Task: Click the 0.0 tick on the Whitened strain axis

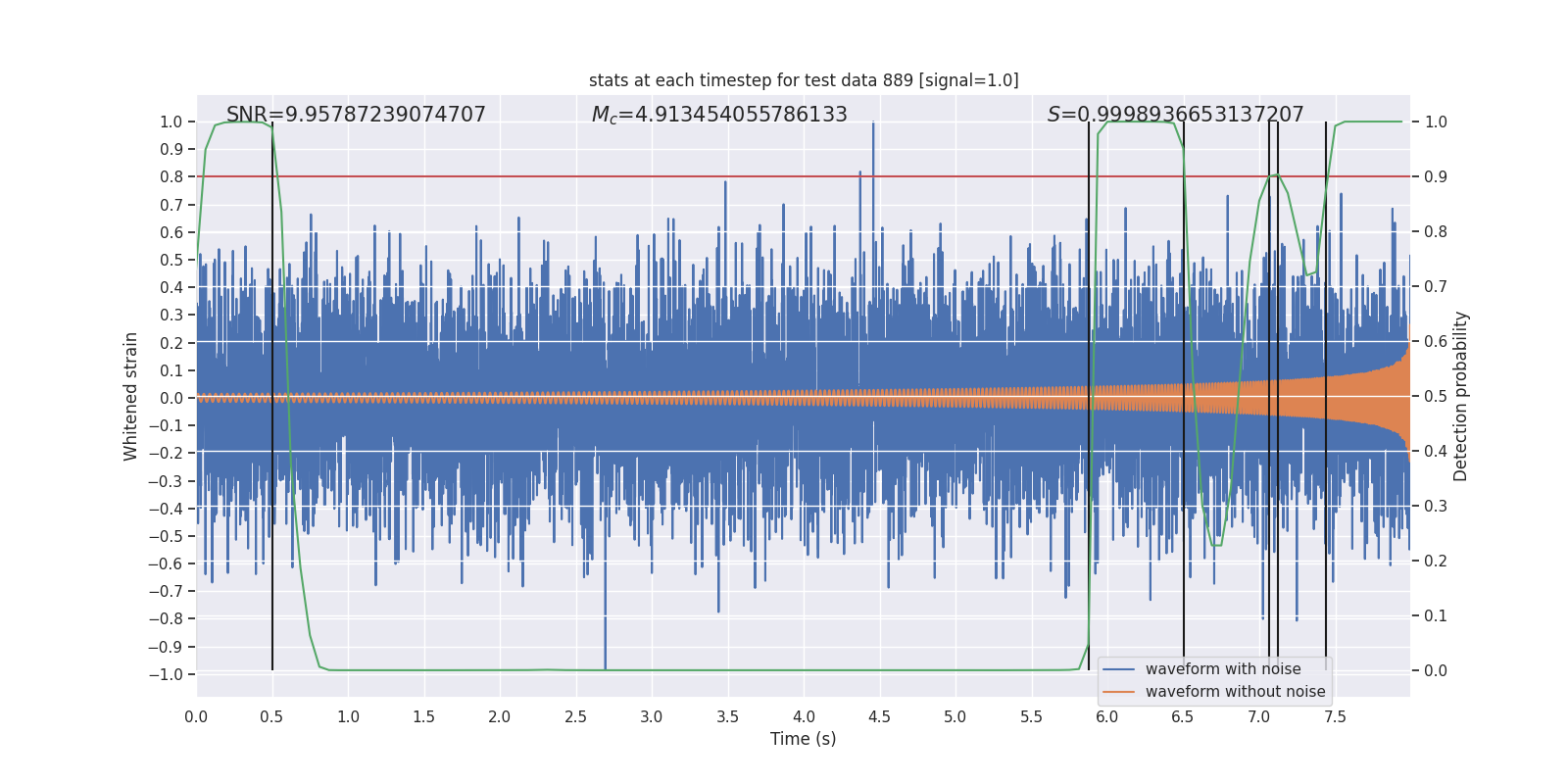Action: click(171, 398)
